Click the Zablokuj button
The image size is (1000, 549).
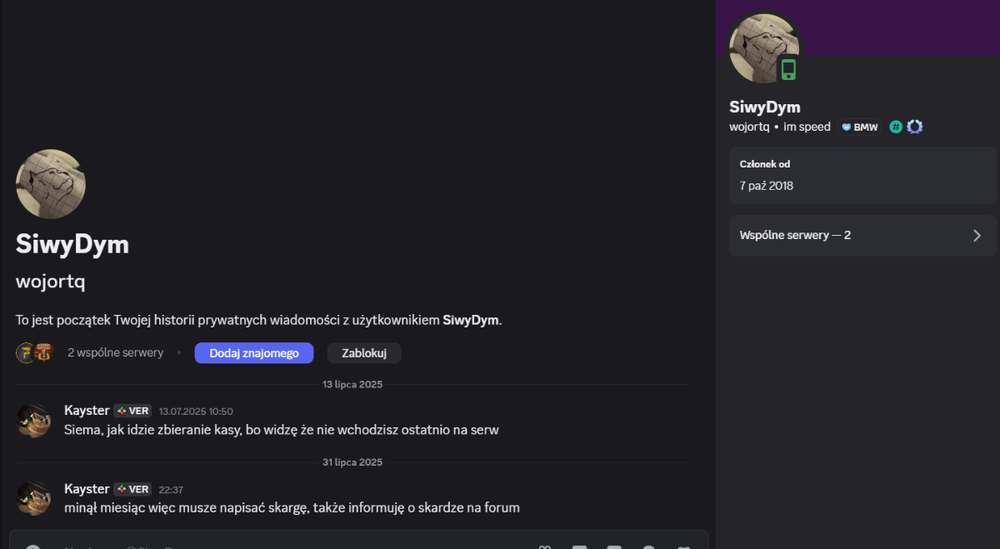tap(364, 353)
